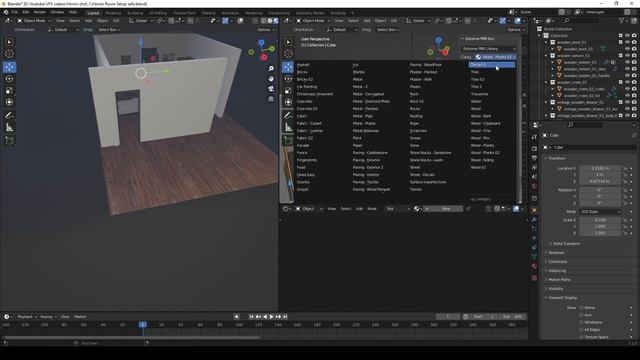Switch to the Modeling workspace tab
Screen dimensions: 640x360
(x=113, y=13)
